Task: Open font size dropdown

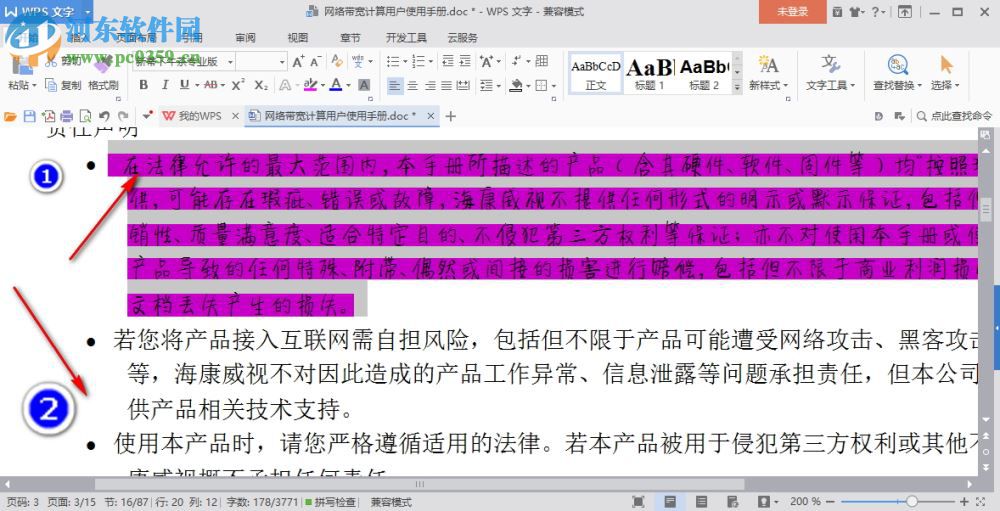Action: (x=282, y=61)
